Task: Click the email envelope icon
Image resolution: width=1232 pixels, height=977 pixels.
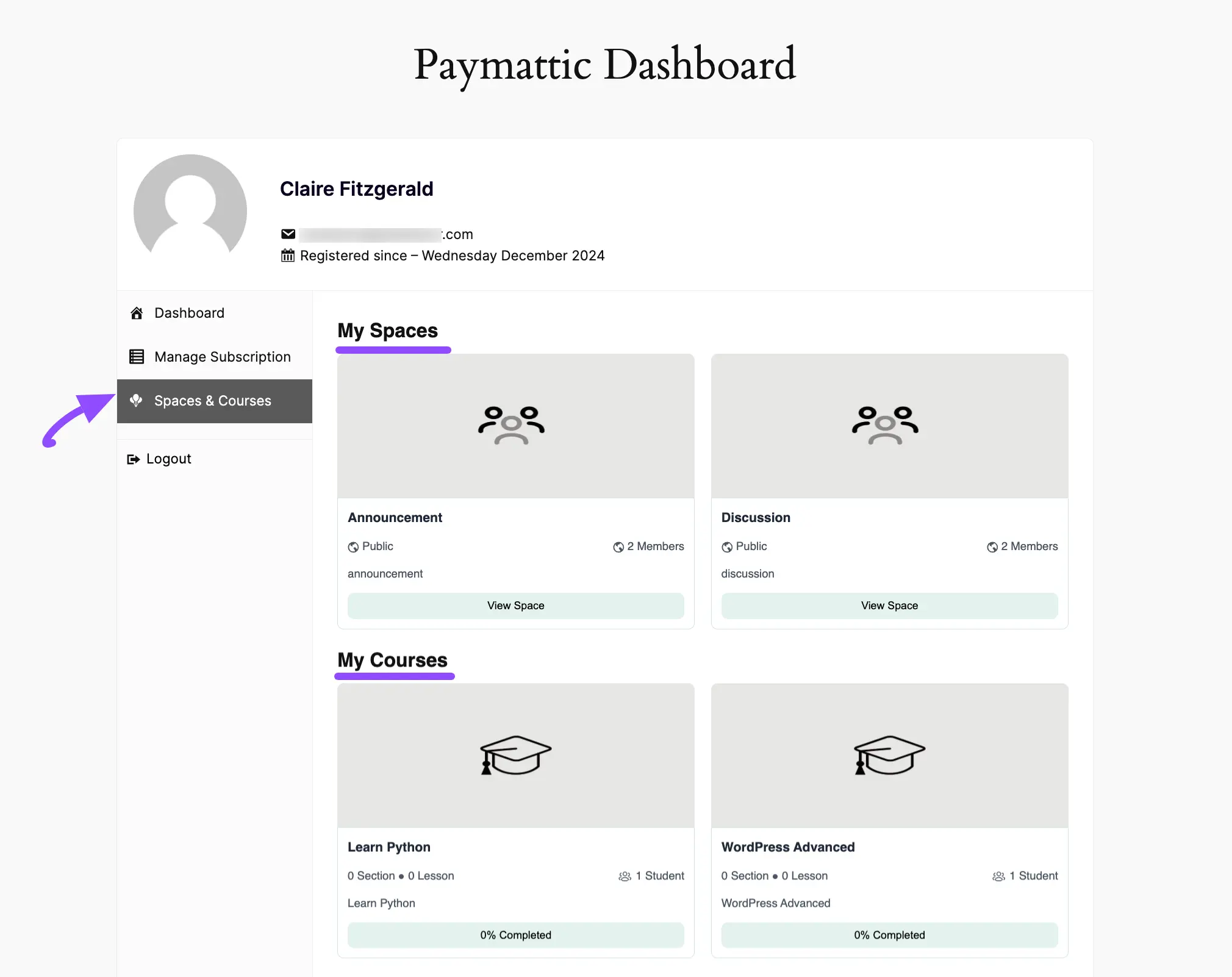Action: [x=288, y=234]
